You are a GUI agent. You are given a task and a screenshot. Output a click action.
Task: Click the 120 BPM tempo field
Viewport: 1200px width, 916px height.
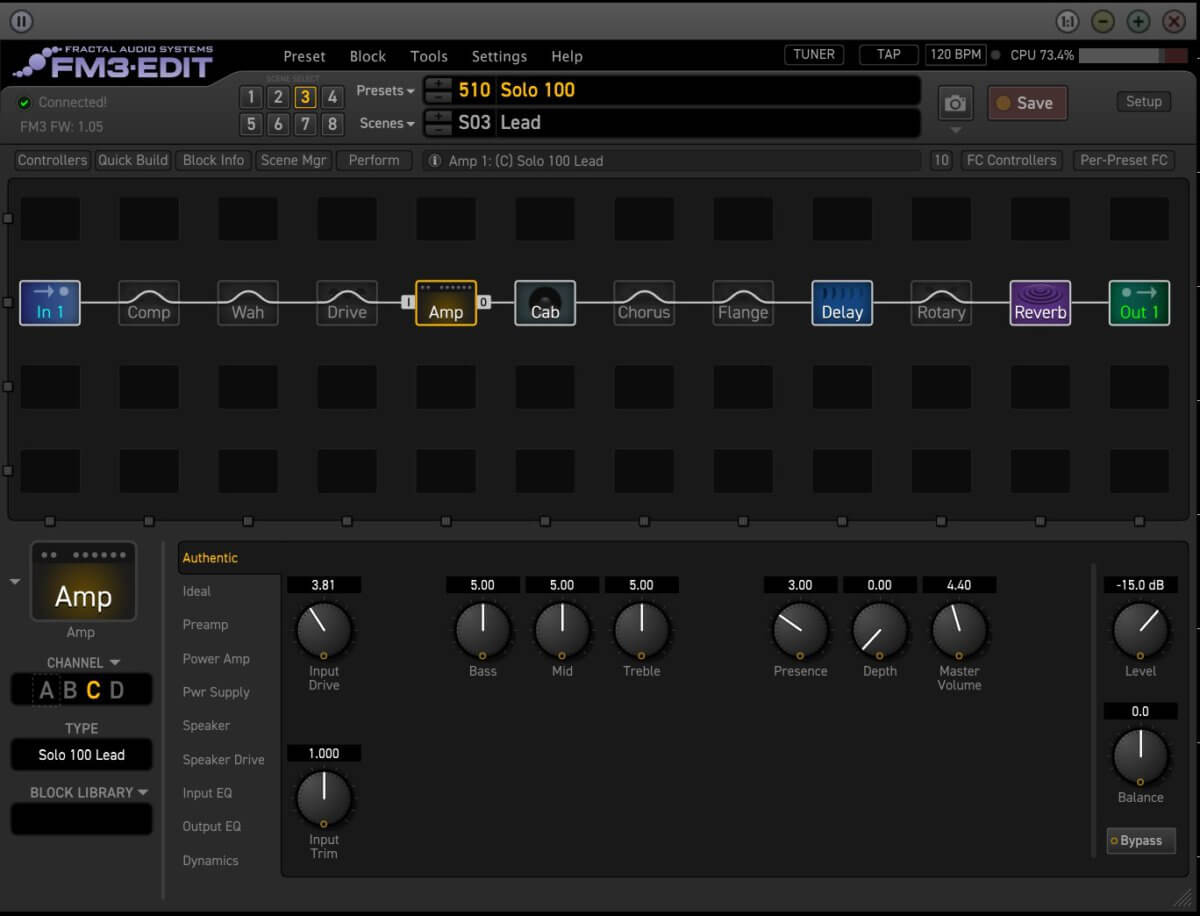click(x=955, y=55)
